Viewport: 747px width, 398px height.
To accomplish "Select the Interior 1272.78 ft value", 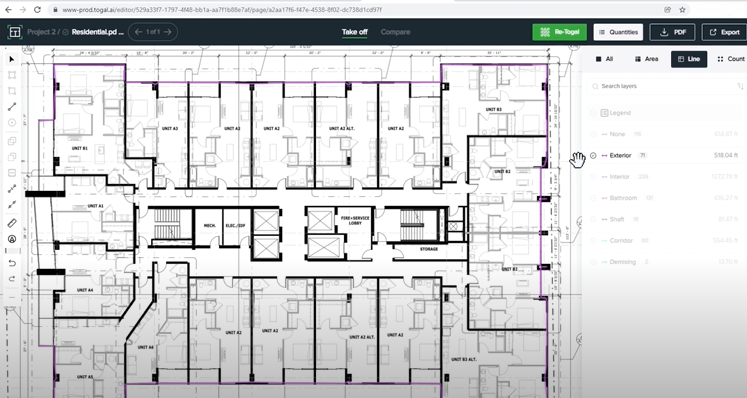I will click(x=726, y=177).
